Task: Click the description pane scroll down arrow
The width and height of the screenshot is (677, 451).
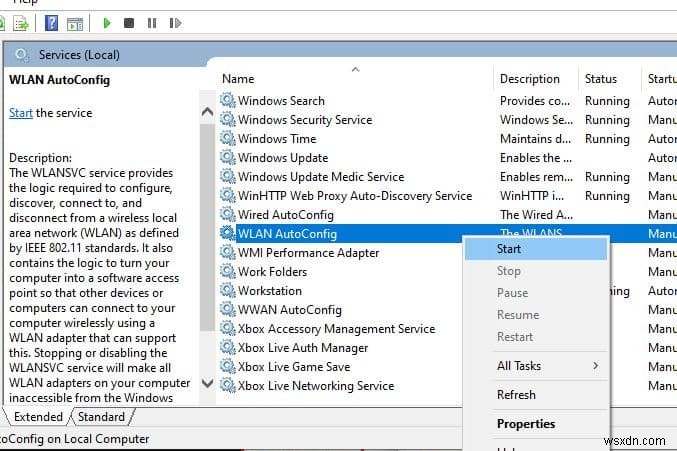Action: 207,383
